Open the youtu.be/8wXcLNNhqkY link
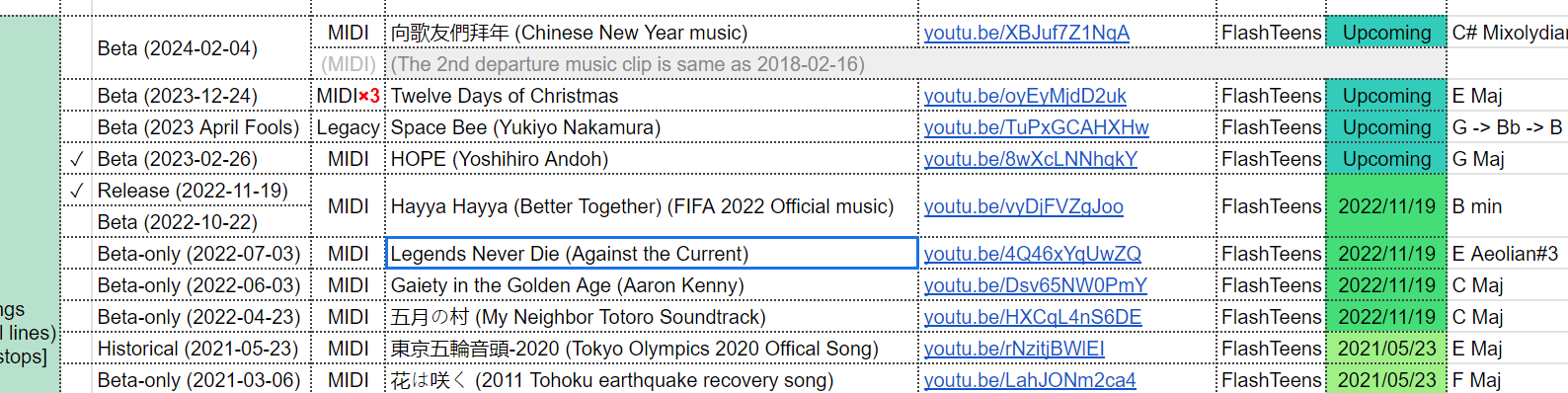The image size is (1568, 393). pyautogui.click(x=1030, y=159)
